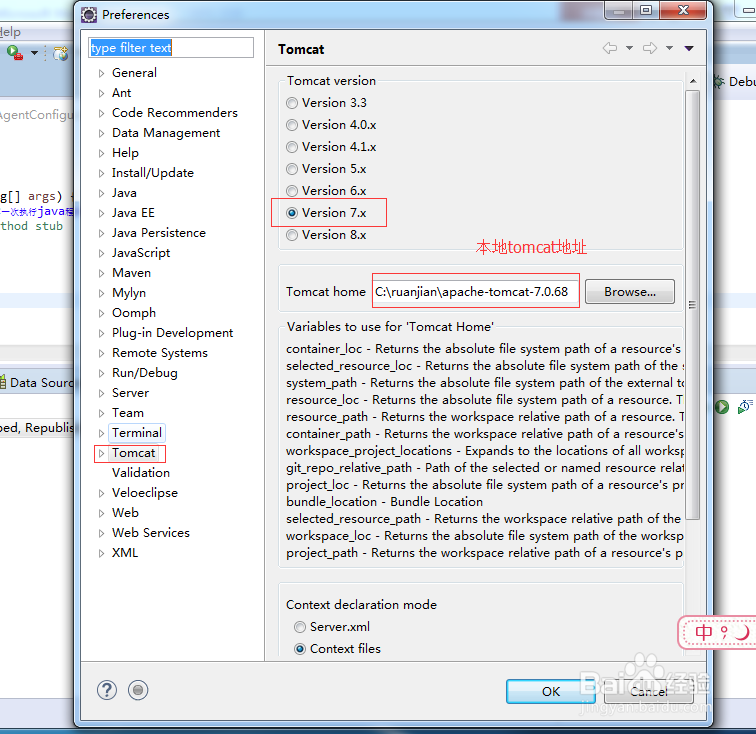Select Veloeclipse in preferences tree
This screenshot has width=756, height=734.
[145, 493]
